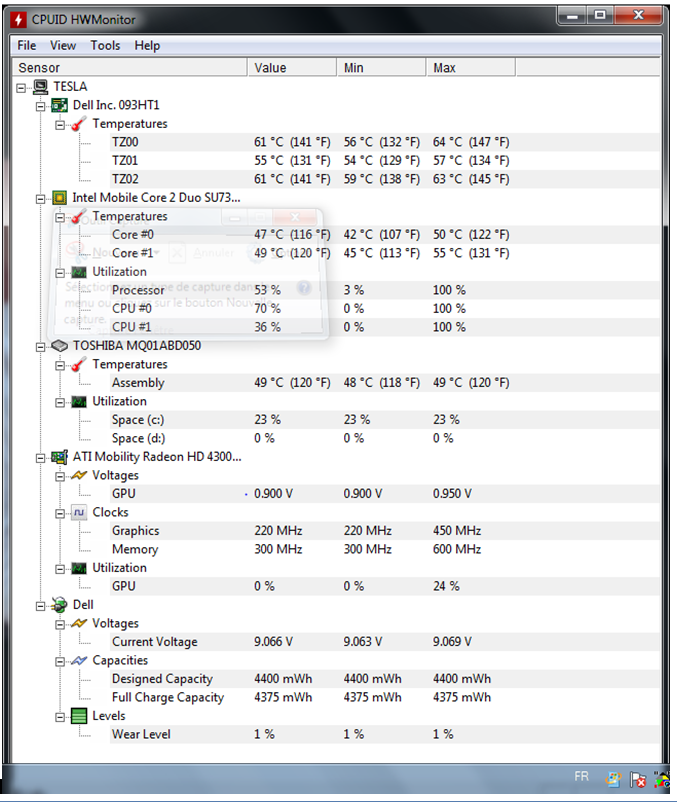The width and height of the screenshot is (677, 802).
Task: Open the View menu
Action: [63, 45]
